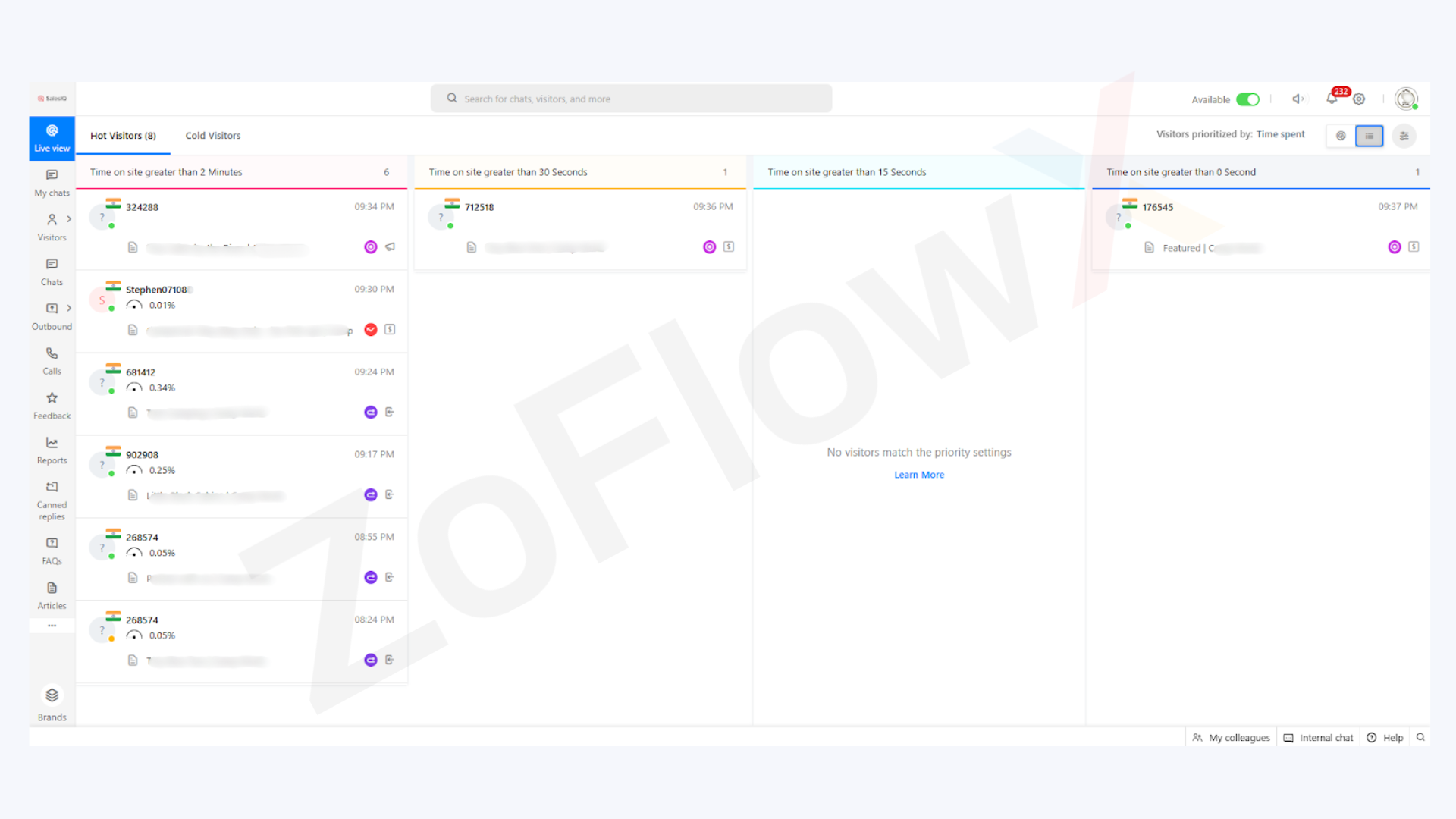
Task: Open the Feedback star icon
Action: [x=52, y=405]
